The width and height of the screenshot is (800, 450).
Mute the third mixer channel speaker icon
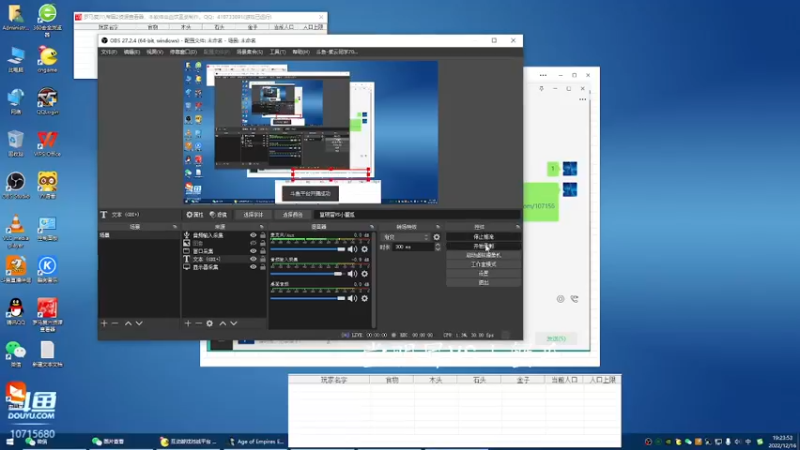coord(352,298)
